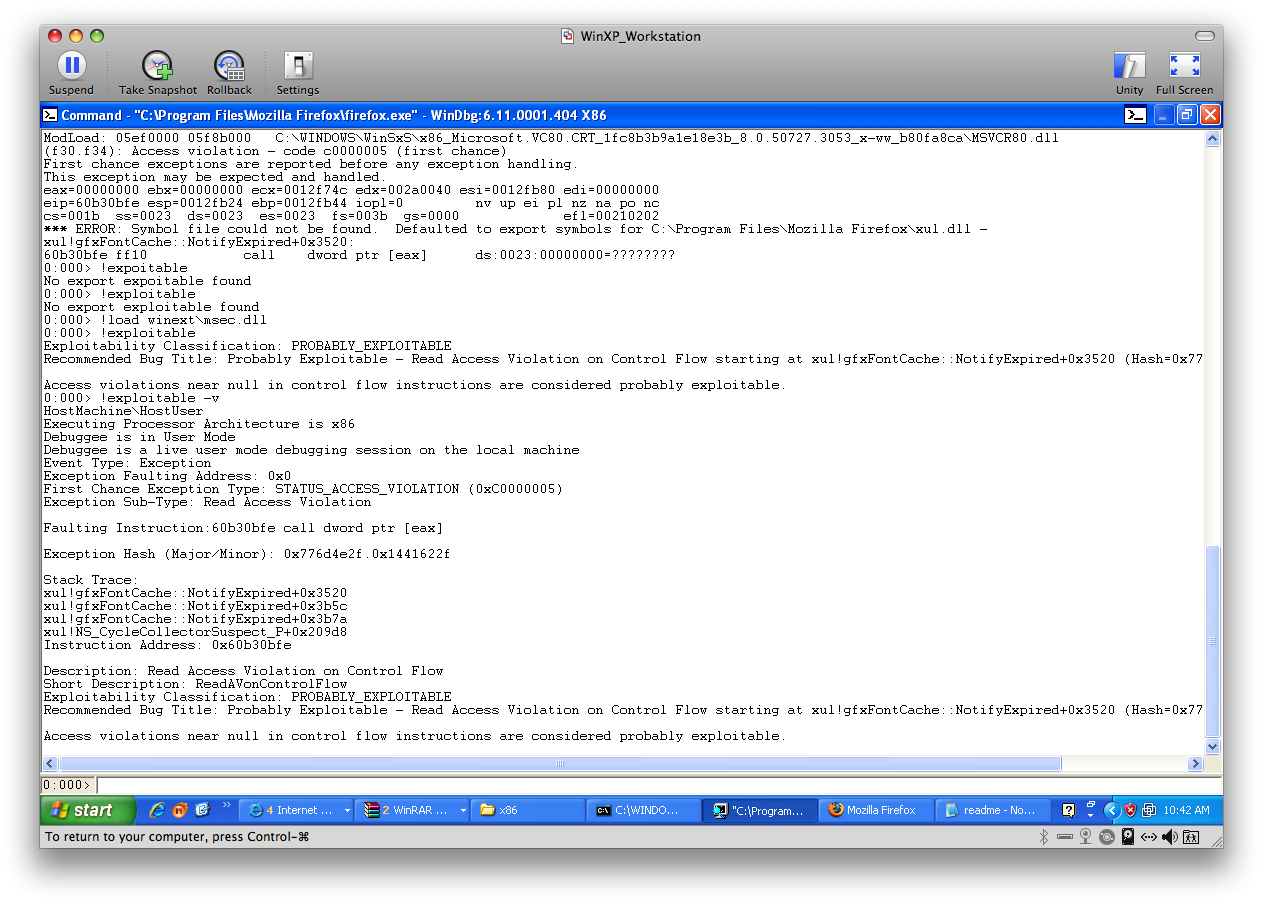The image size is (1263, 903).
Task: Click 'Short Description: ReadAVonControlFlow' text
Action: tap(195, 684)
